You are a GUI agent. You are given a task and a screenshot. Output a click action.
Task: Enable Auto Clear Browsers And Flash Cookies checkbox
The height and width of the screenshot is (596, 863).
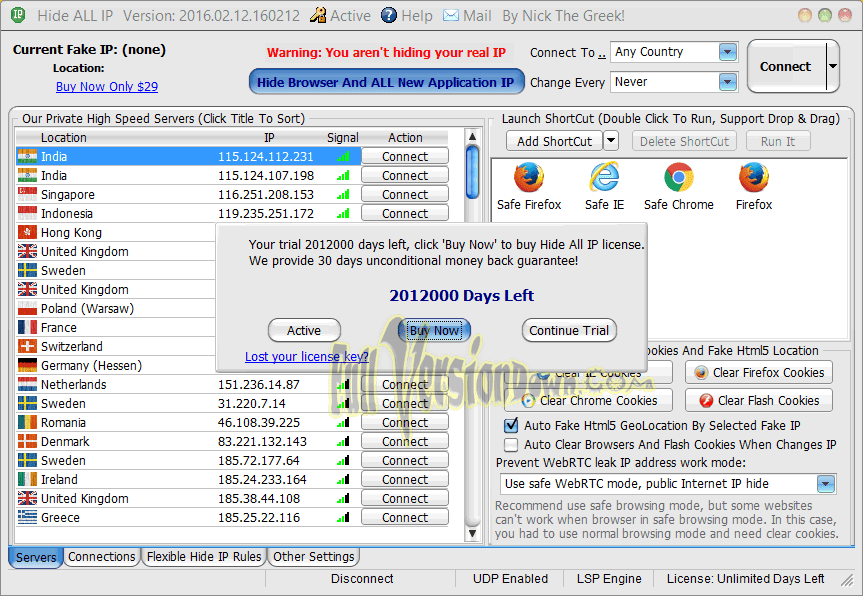coord(511,444)
